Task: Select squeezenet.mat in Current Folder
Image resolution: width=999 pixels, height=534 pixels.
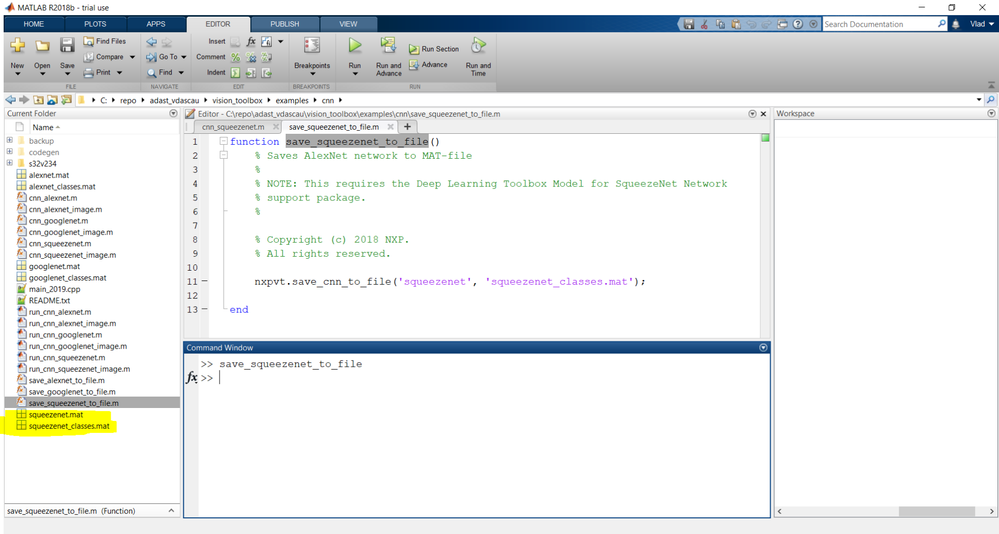Action: (x=55, y=414)
